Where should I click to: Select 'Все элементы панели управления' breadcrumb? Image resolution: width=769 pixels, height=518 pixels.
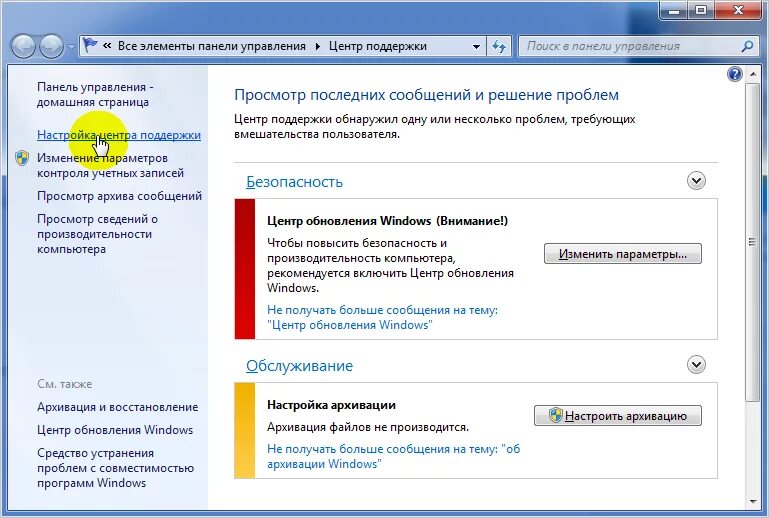212,46
